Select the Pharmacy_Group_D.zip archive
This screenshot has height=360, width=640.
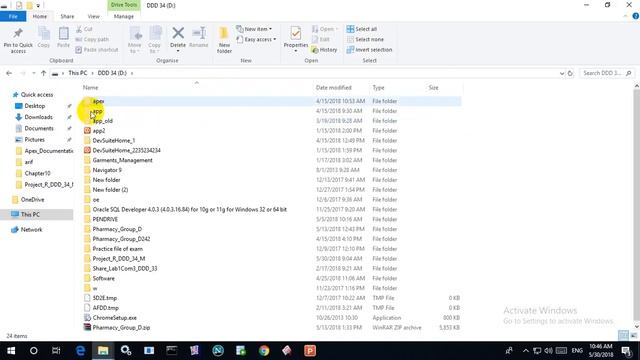[x=121, y=327]
